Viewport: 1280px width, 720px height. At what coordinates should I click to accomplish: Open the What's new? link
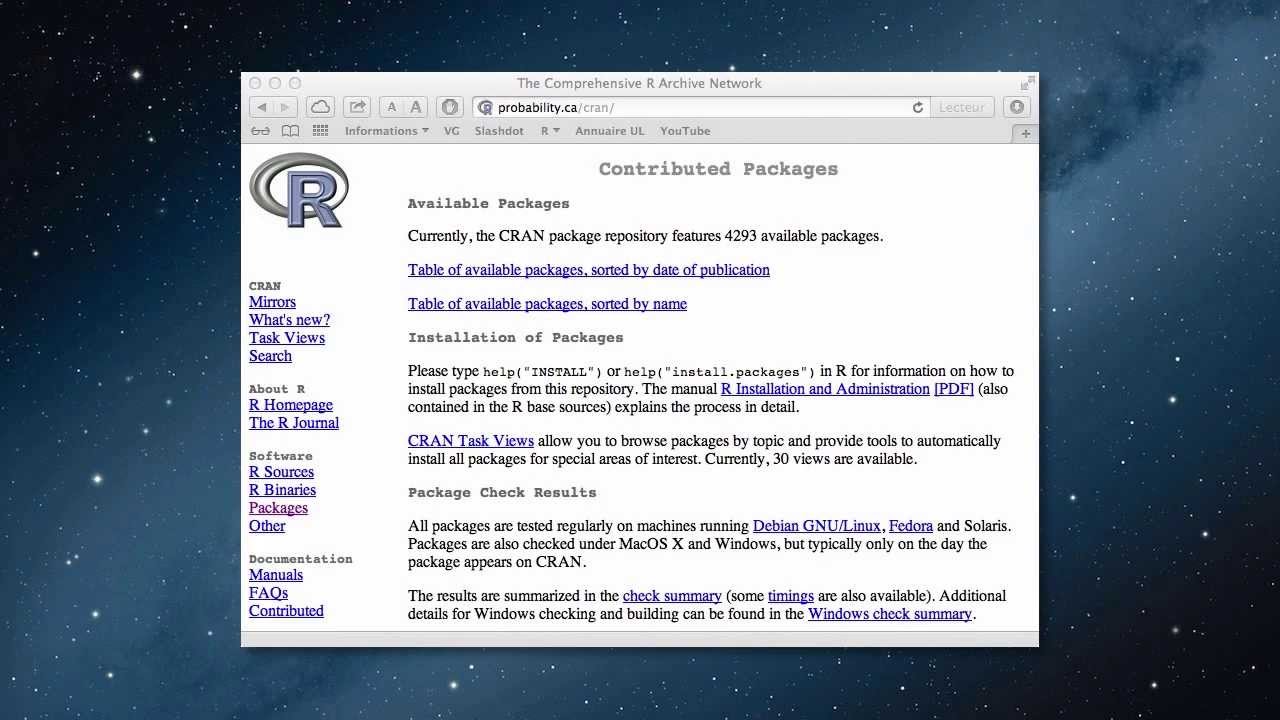coord(289,320)
